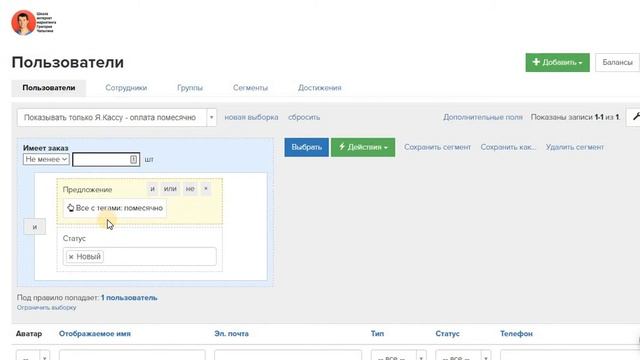Click the не operator button
Image resolution: width=640 pixels, height=360 pixels.
190,189
